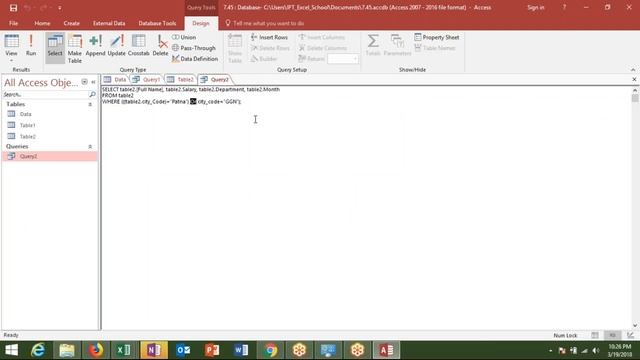Click the navigation pane Search box
The height and width of the screenshot is (360, 640).
coord(46,94)
